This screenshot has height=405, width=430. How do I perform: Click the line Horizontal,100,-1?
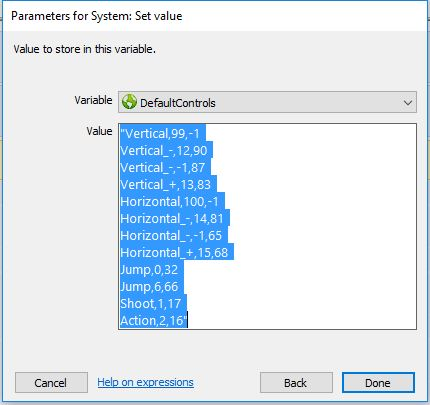click(169, 202)
